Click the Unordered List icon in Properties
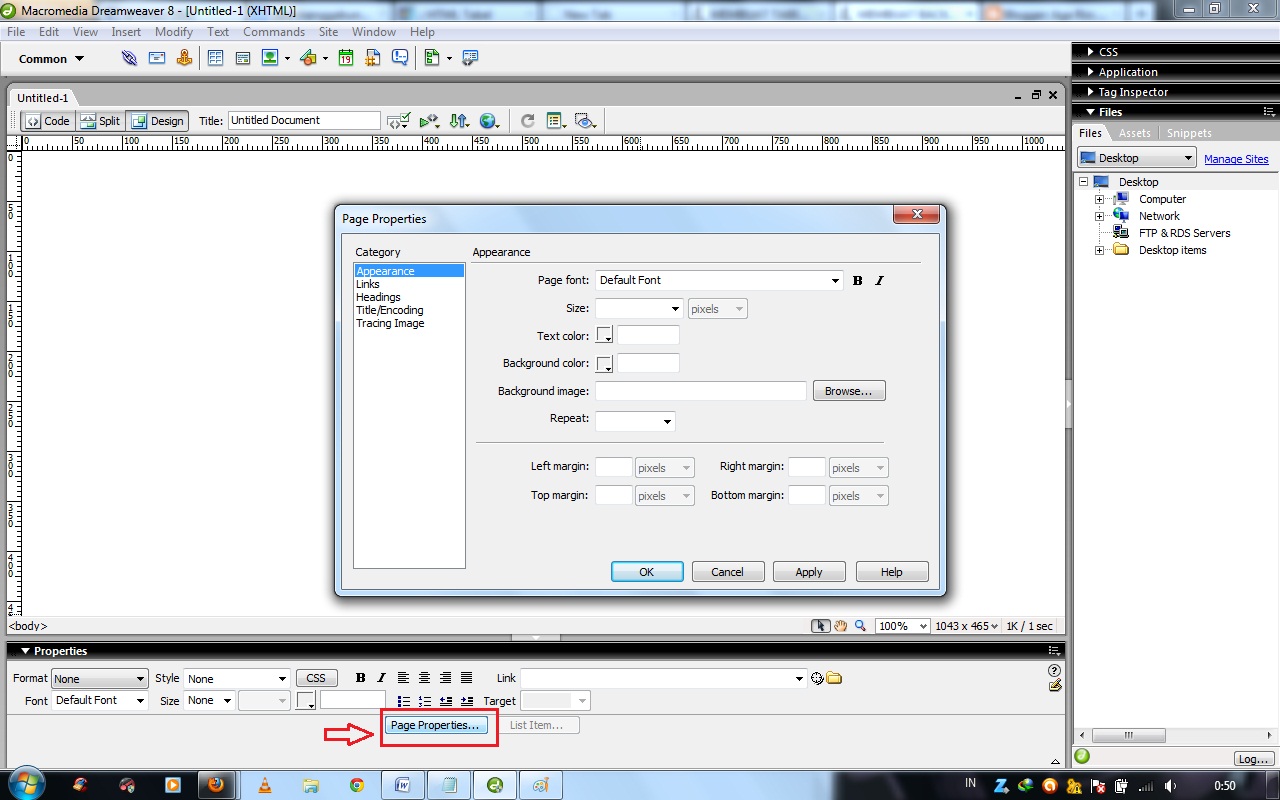The height and width of the screenshot is (800, 1280). point(404,701)
